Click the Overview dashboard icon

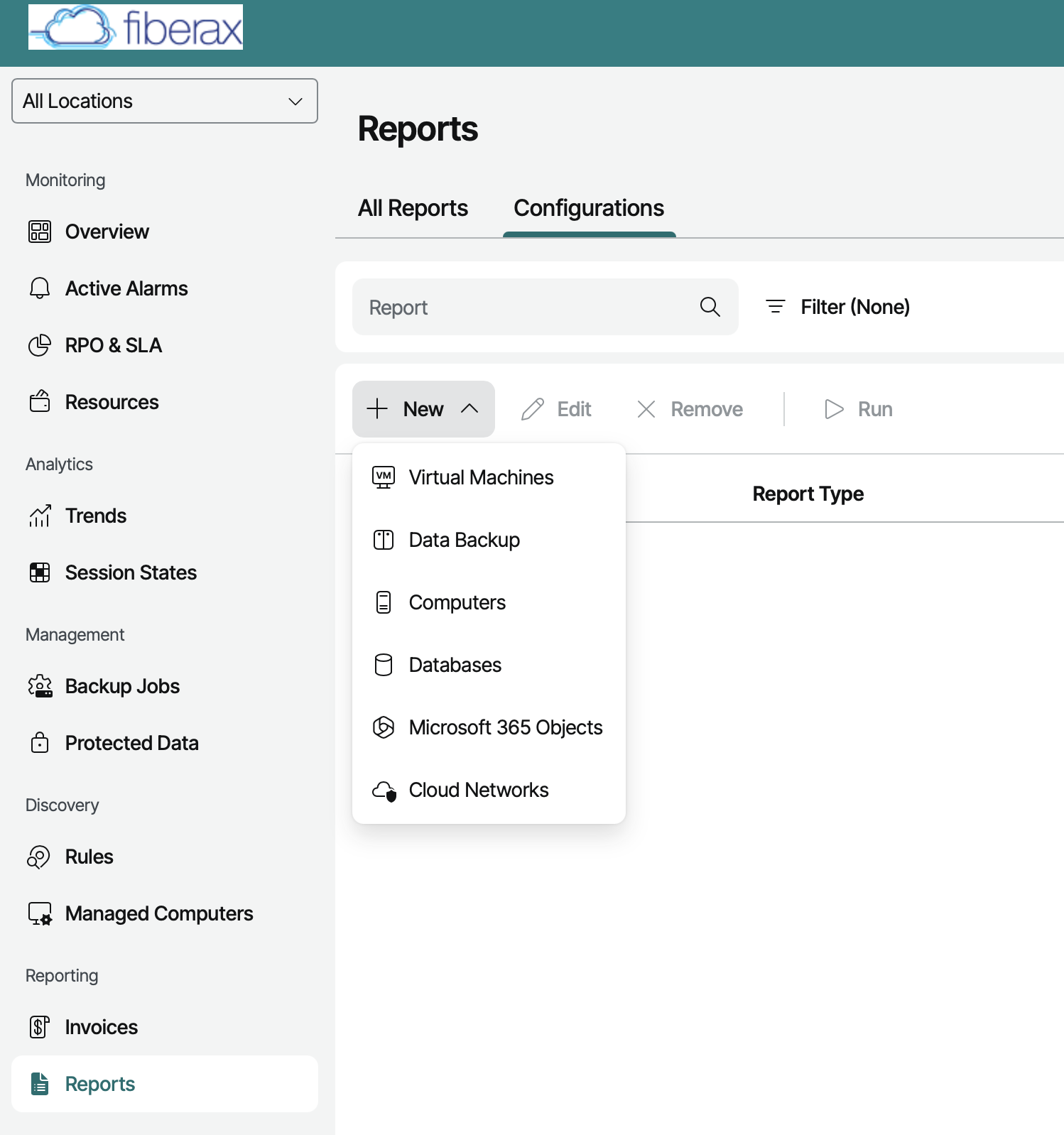40,232
